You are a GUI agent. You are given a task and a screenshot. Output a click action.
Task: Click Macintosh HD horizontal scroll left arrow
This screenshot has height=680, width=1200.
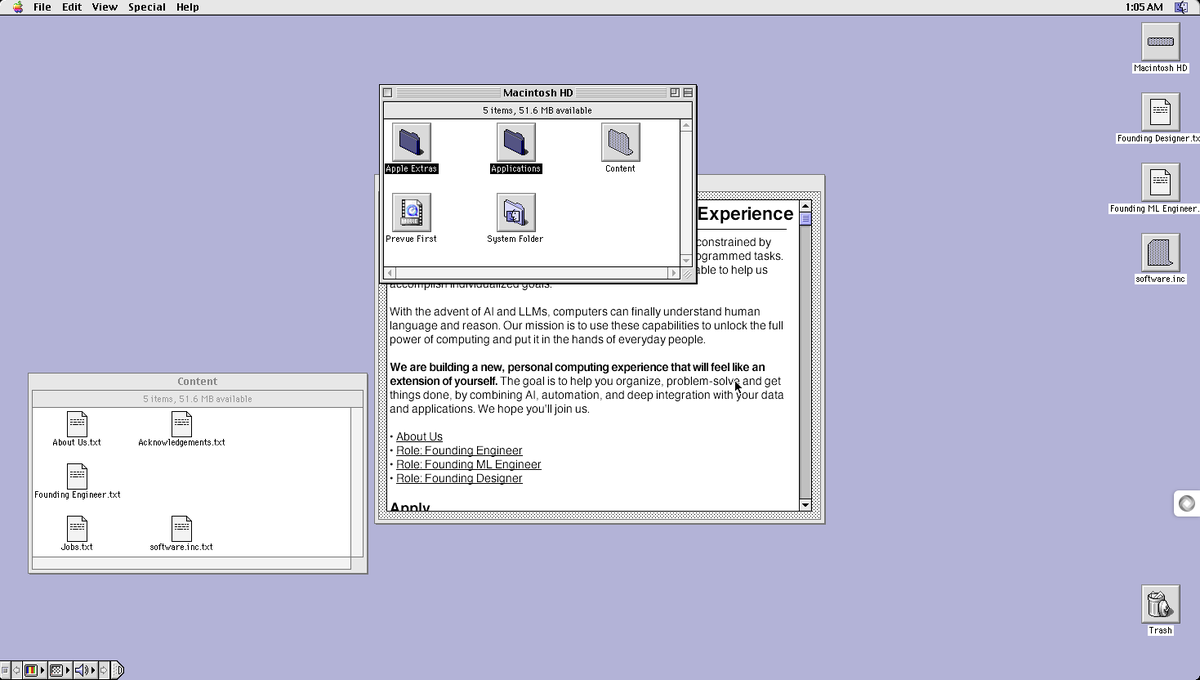coord(390,273)
